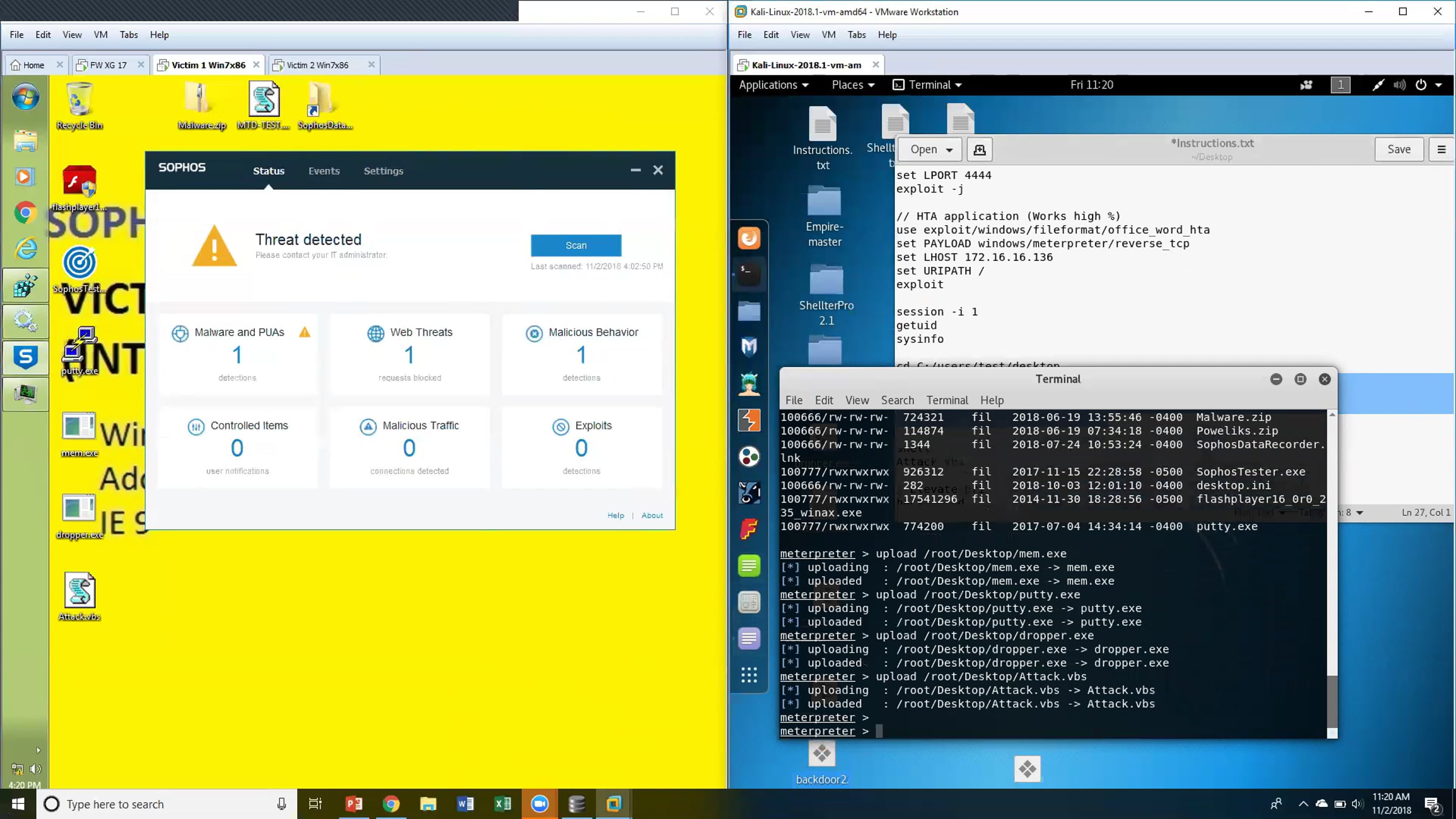The width and height of the screenshot is (1456, 819).
Task: Show all applications grid in Kali dock
Action: [749, 675]
